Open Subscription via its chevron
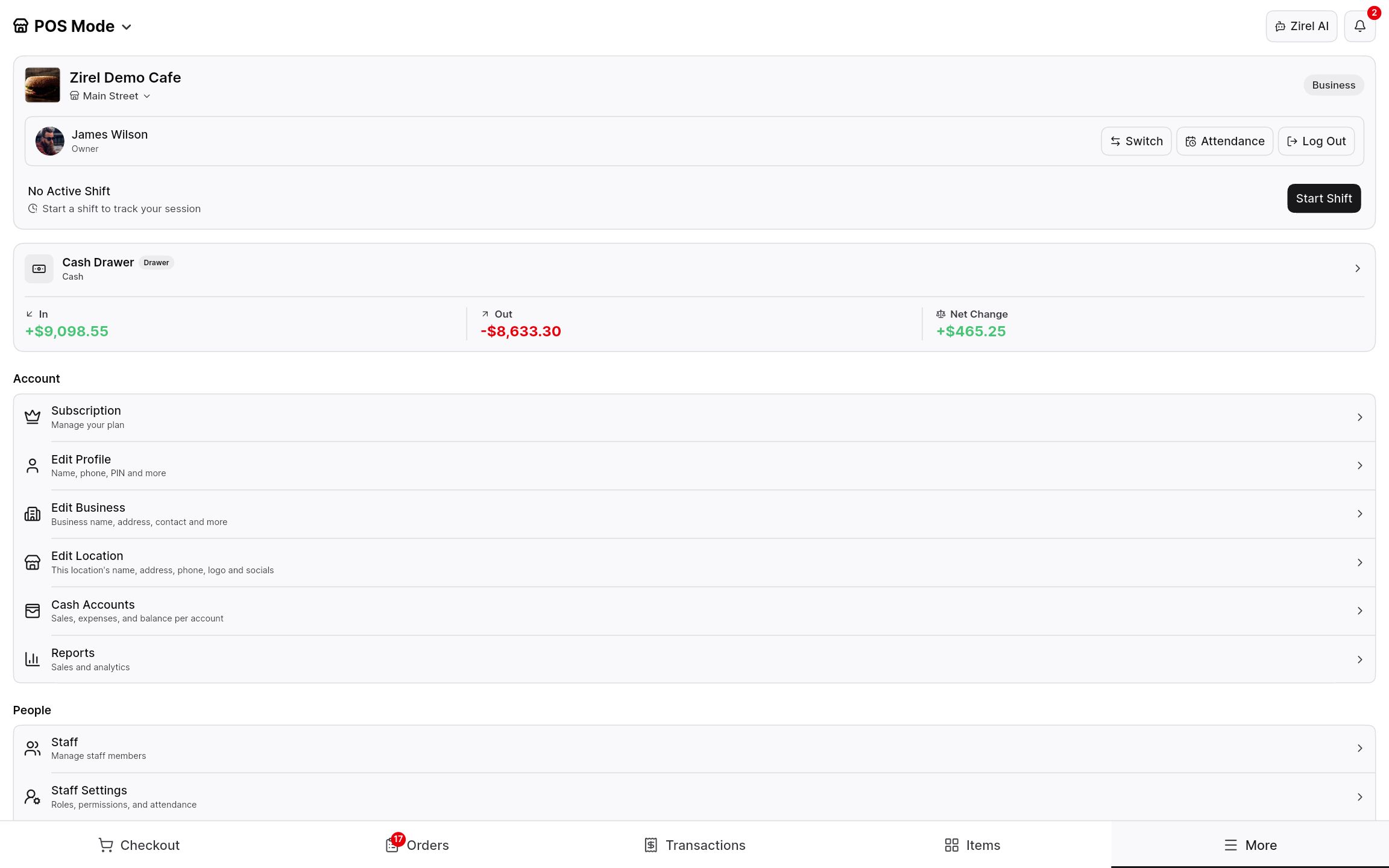Viewport: 1389px width, 868px height. point(1360,417)
